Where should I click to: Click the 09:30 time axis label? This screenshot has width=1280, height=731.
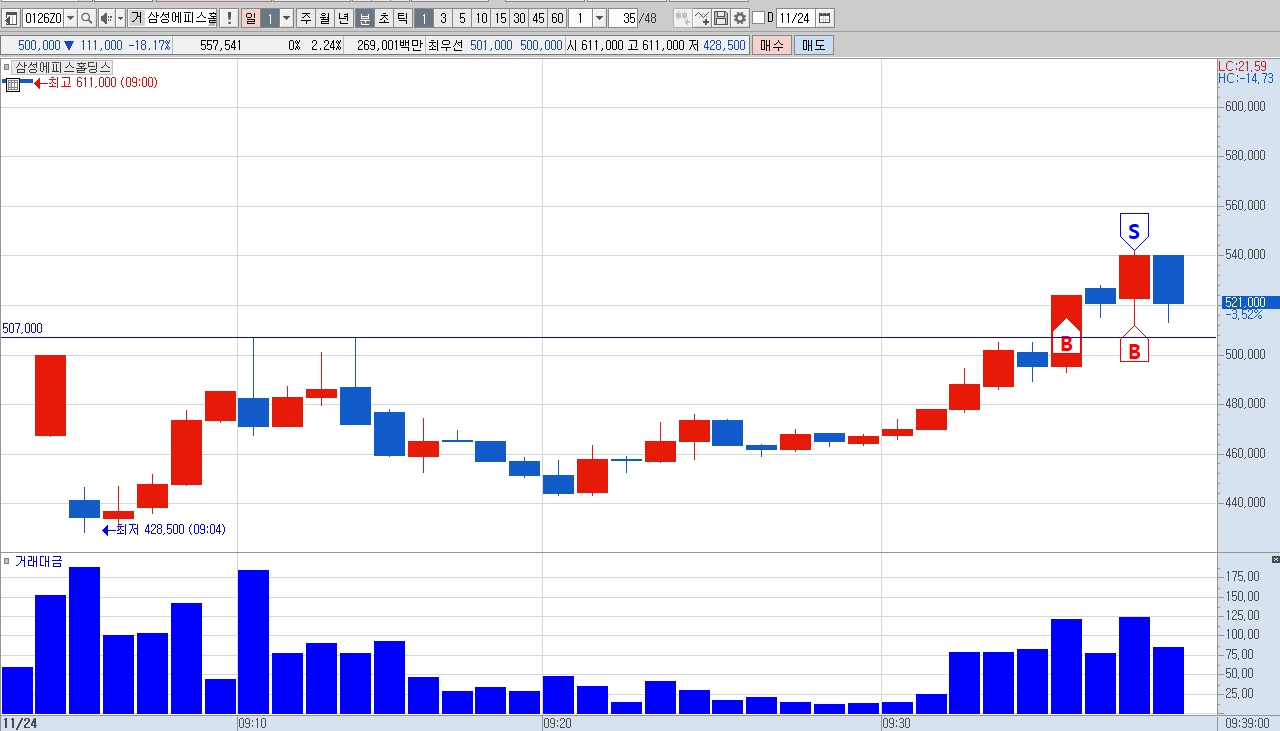pyautogui.click(x=896, y=722)
